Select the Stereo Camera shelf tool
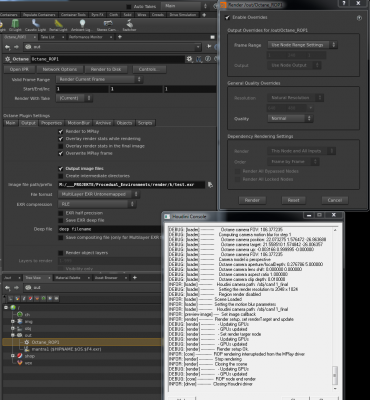The height and width of the screenshot is (400, 370). (108, 25)
